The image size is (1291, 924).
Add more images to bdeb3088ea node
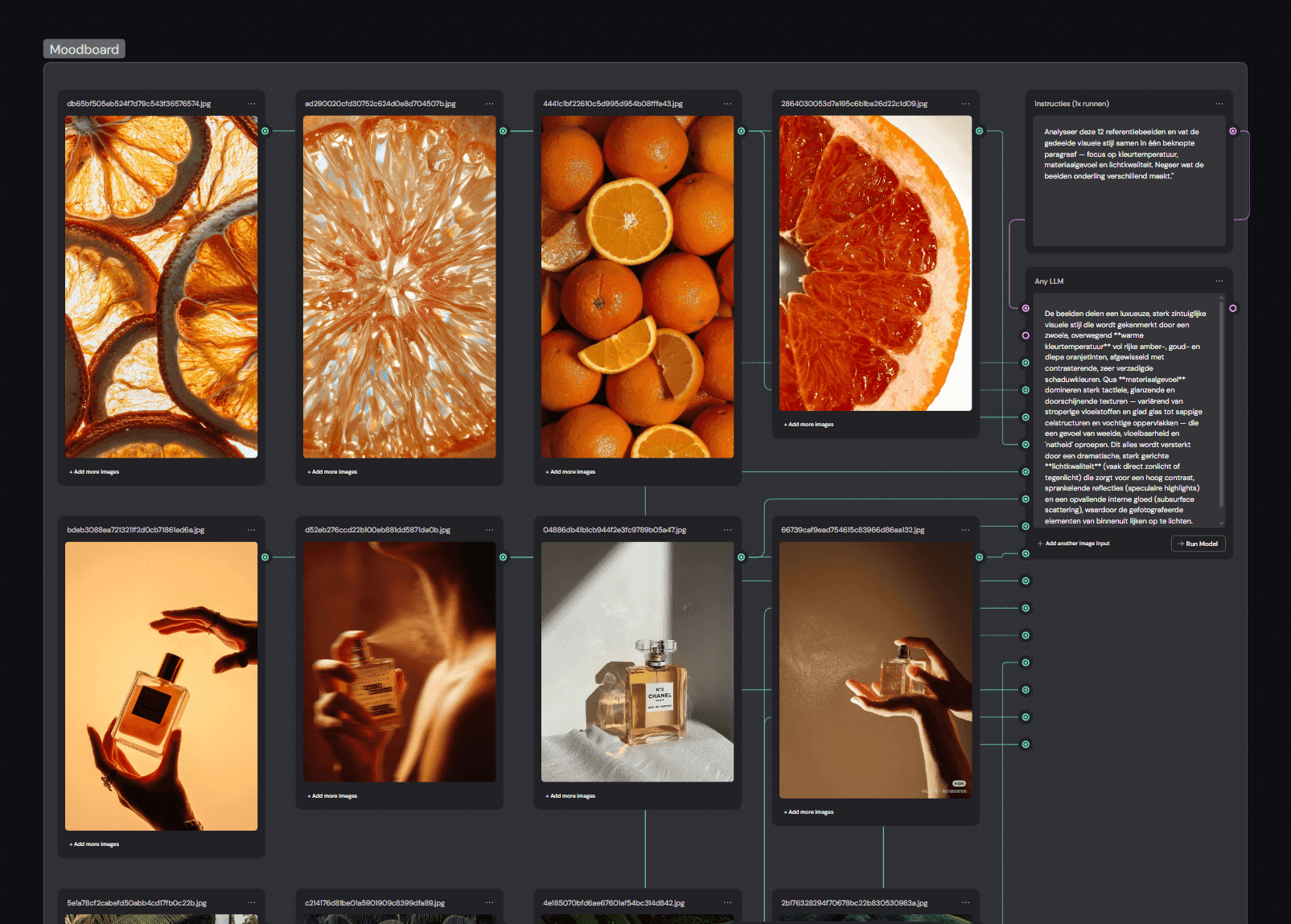(94, 844)
